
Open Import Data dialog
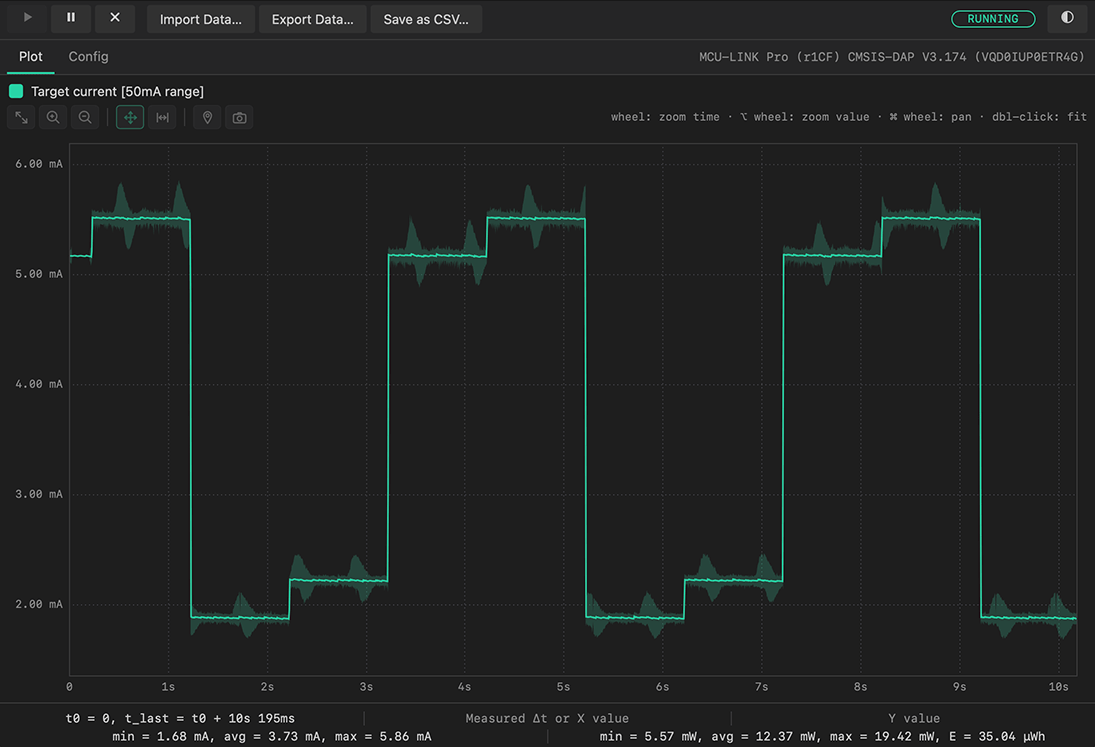click(200, 20)
